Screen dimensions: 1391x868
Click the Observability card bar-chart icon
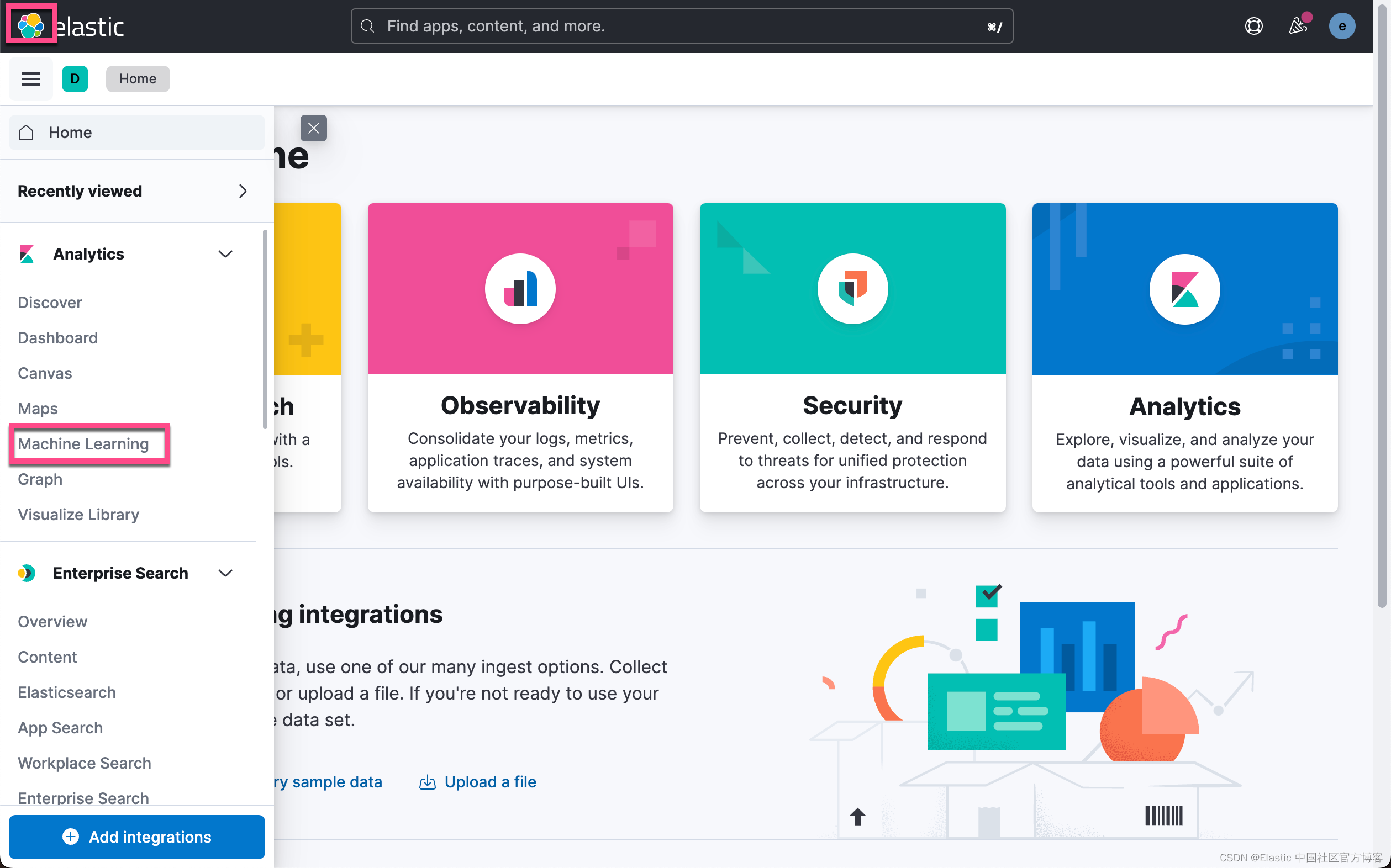[520, 289]
